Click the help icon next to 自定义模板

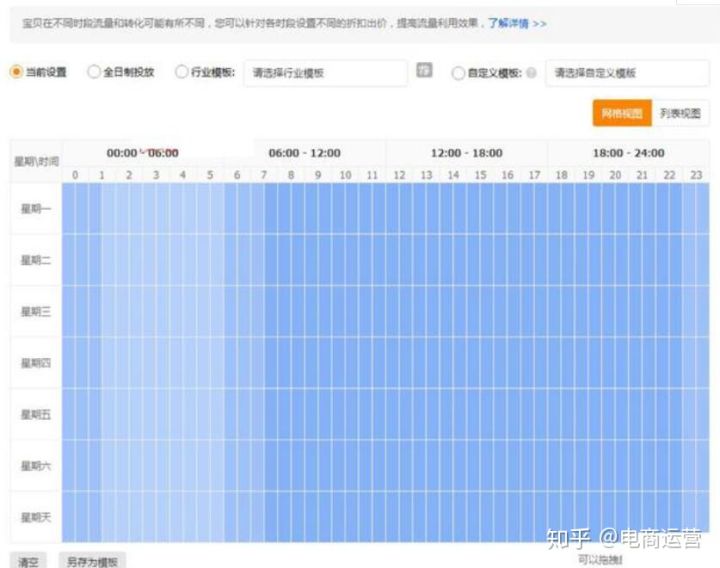click(530, 73)
